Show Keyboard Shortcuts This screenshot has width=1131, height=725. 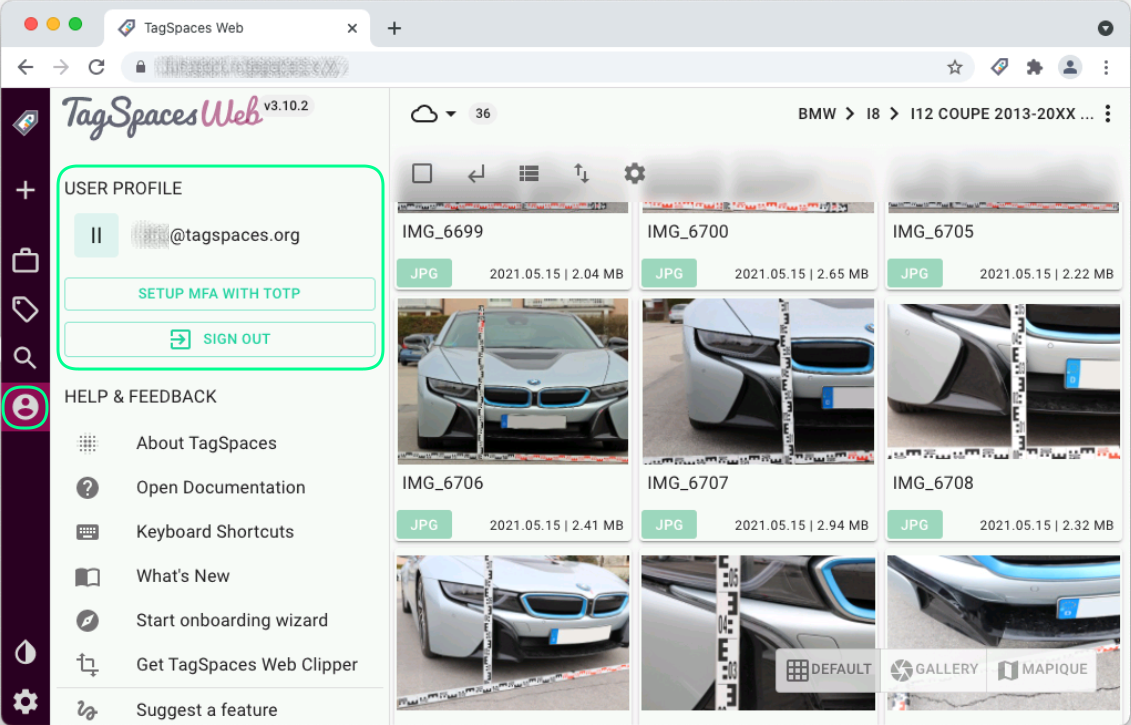215,532
